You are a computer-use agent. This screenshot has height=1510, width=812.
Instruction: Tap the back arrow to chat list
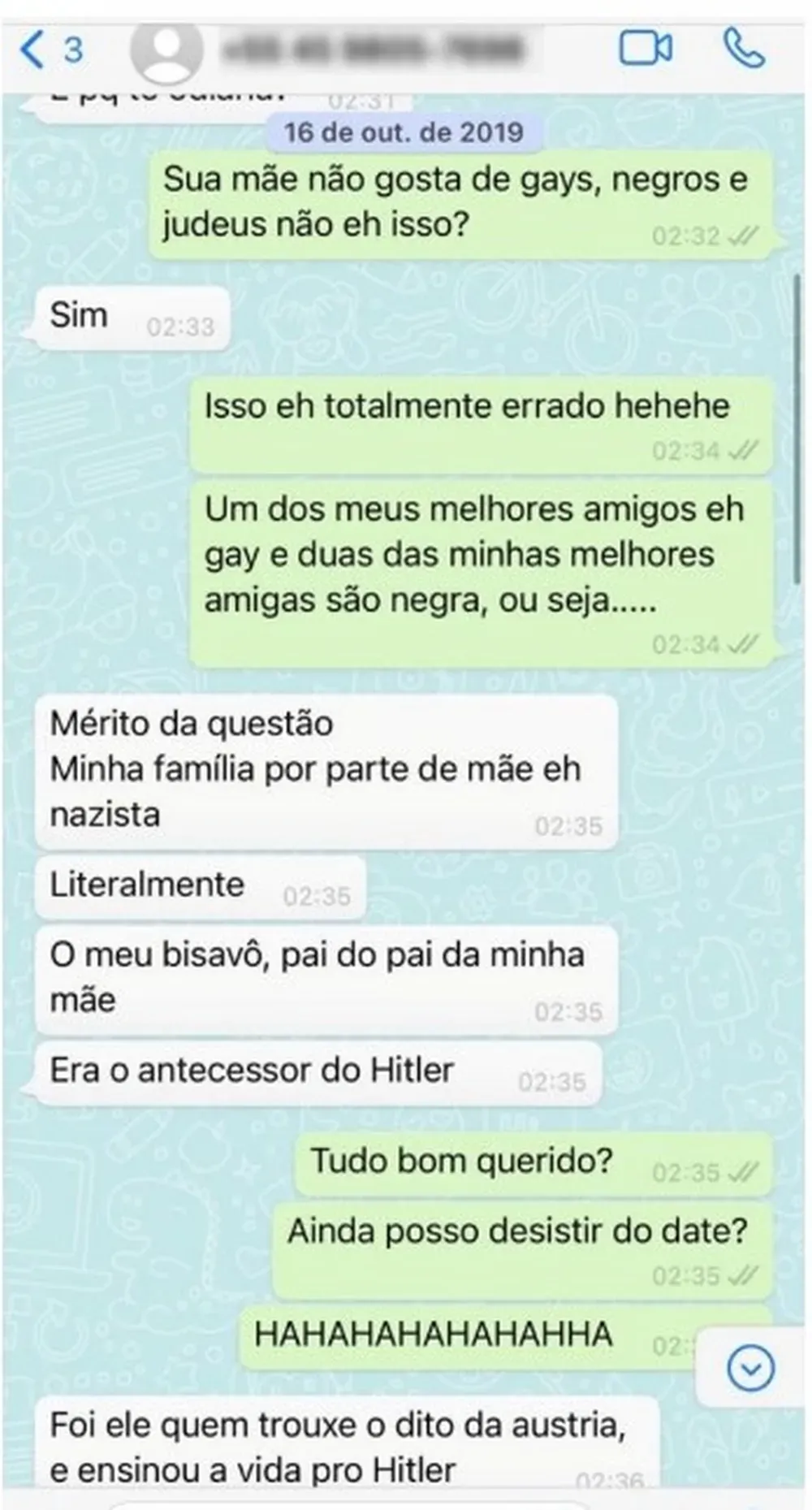tap(32, 50)
